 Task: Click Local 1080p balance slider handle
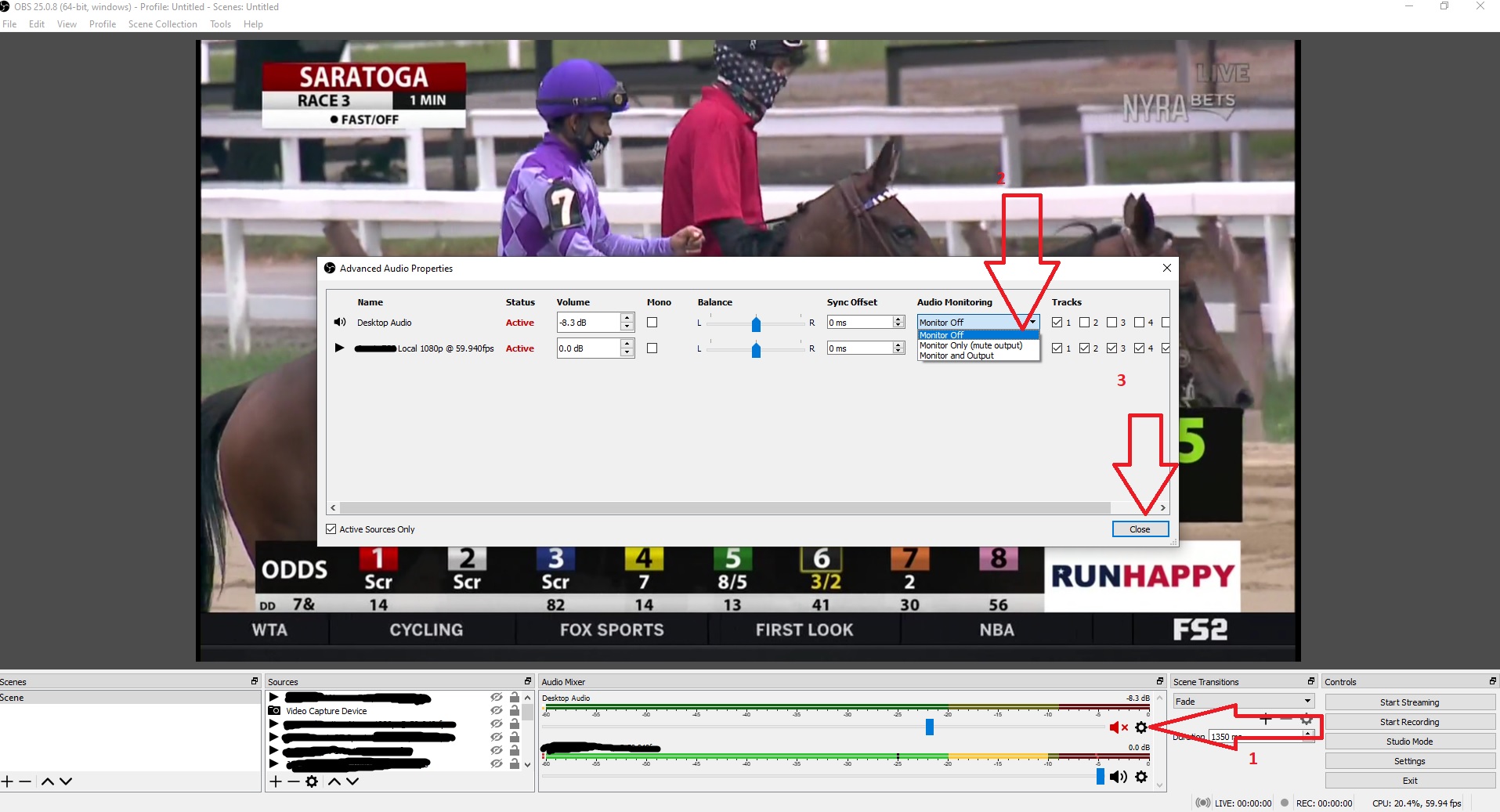click(756, 349)
